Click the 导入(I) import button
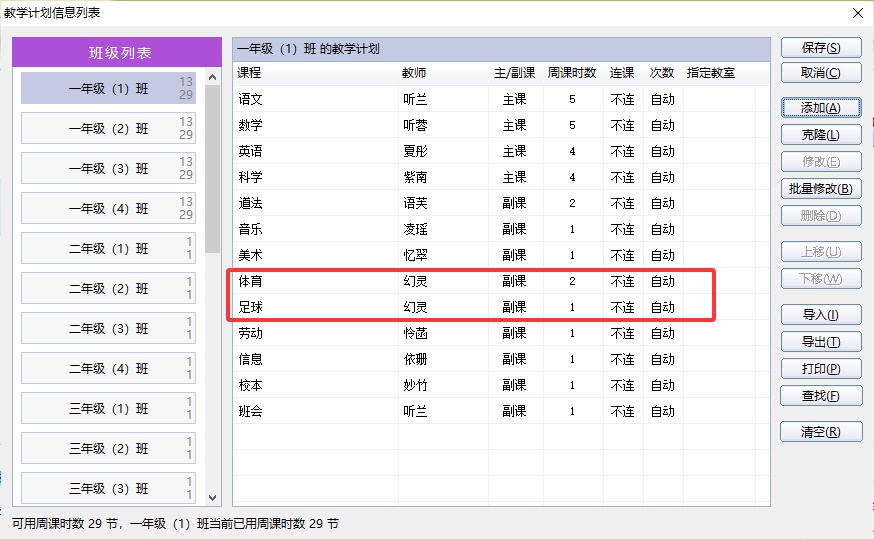874x539 pixels. [x=820, y=315]
